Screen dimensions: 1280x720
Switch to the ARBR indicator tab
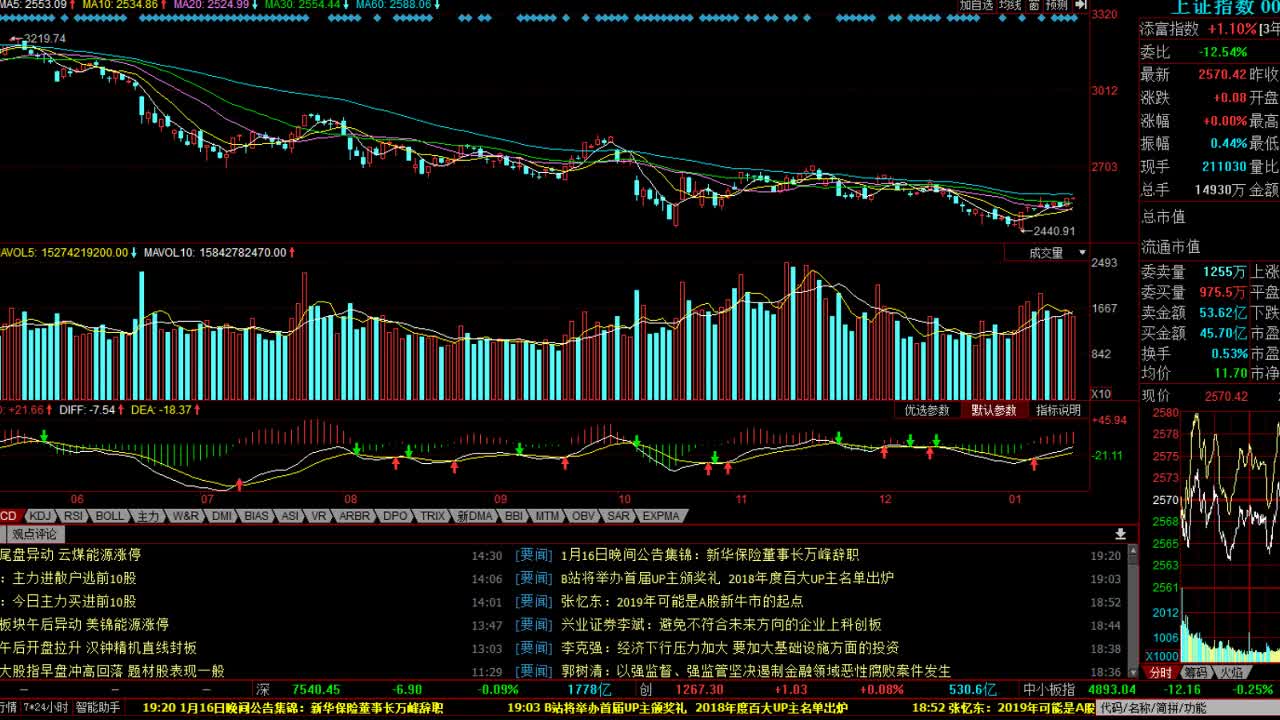(x=355, y=516)
